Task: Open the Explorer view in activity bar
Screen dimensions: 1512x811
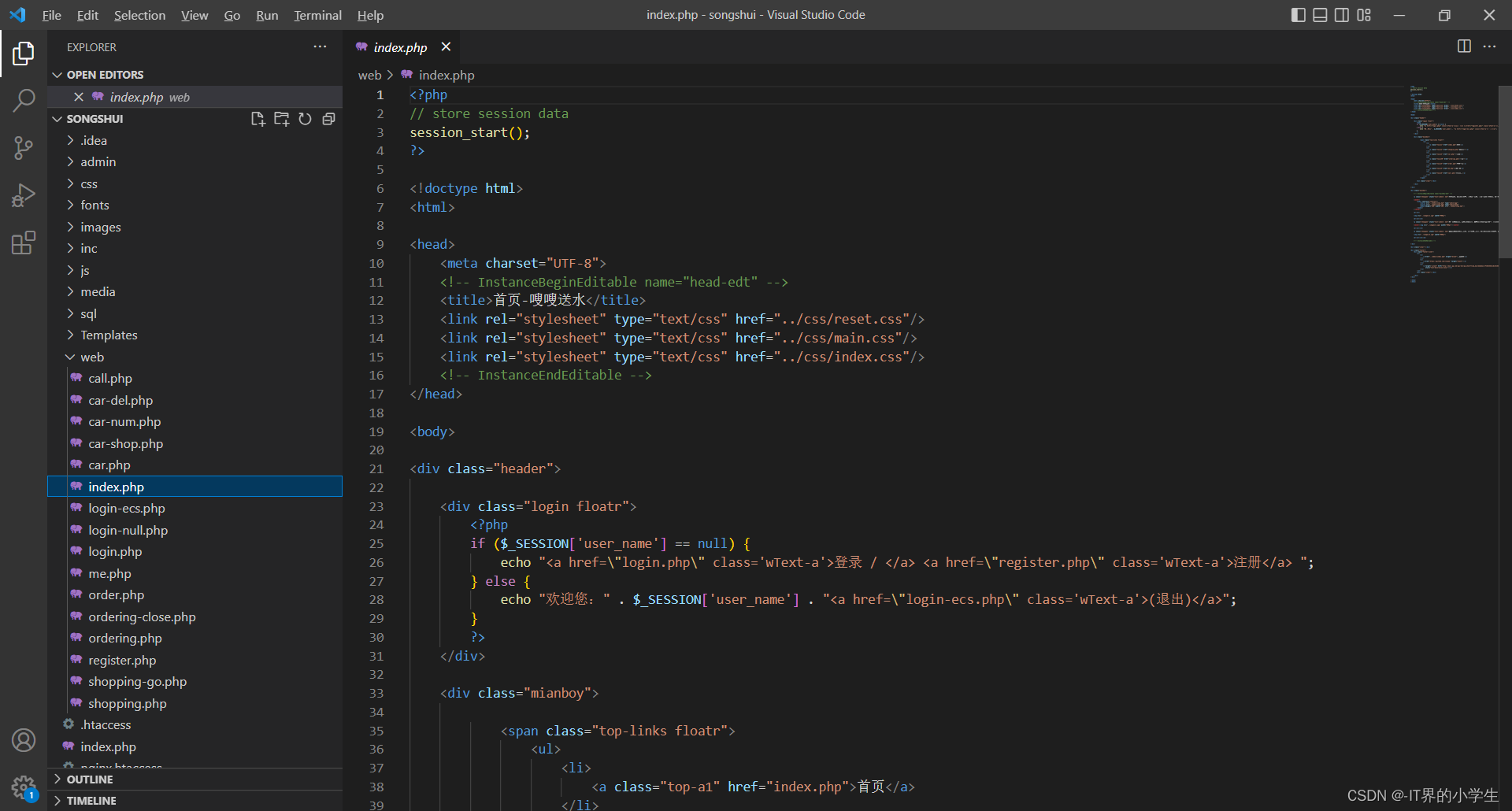Action: click(24, 54)
